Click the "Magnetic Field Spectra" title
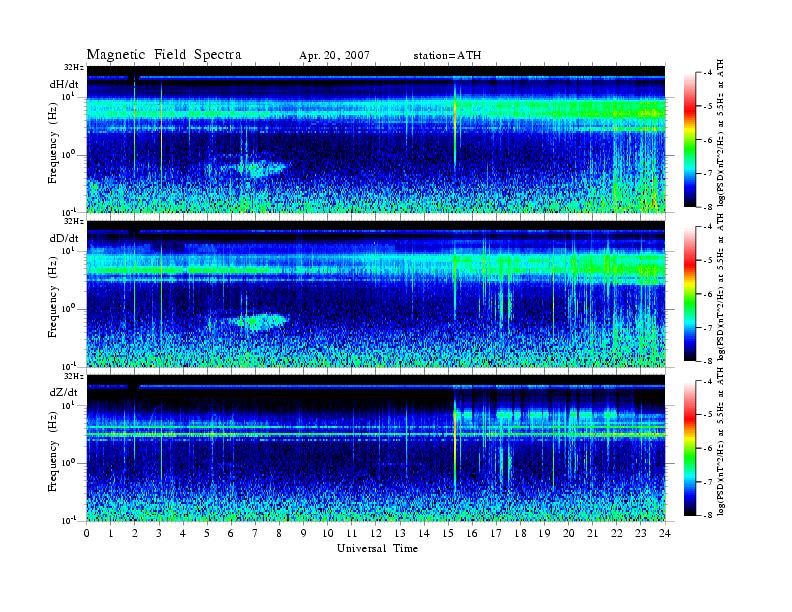The image size is (792, 612). click(164, 55)
